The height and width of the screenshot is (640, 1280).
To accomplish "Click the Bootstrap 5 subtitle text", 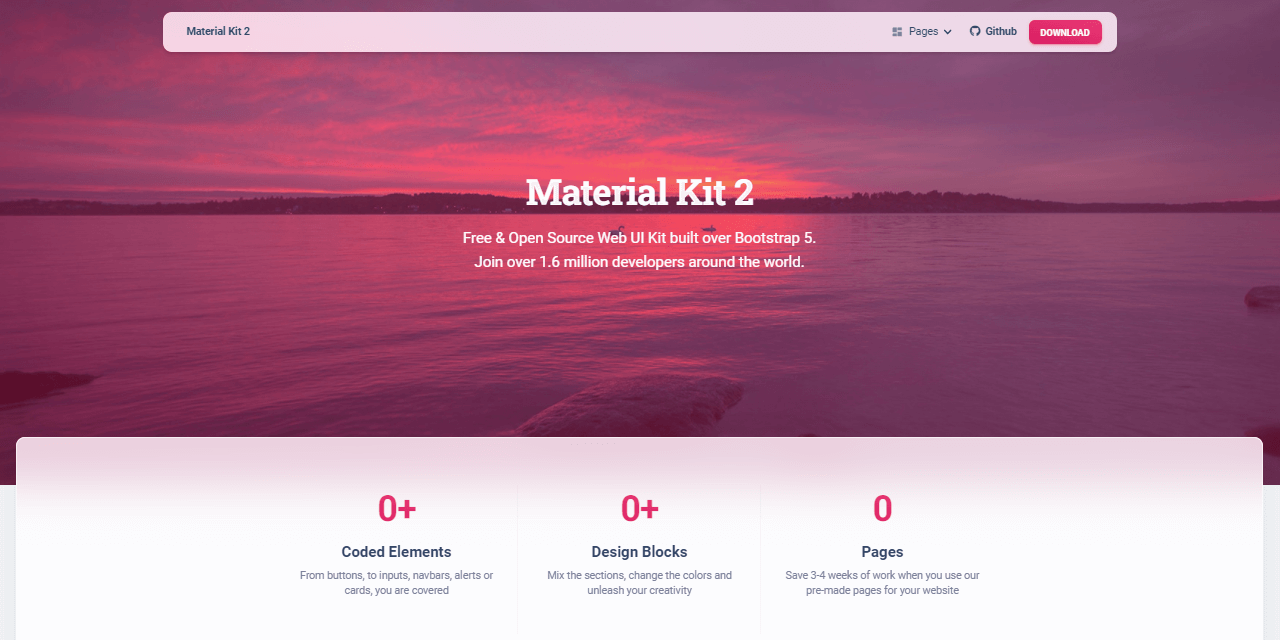I will [639, 238].
